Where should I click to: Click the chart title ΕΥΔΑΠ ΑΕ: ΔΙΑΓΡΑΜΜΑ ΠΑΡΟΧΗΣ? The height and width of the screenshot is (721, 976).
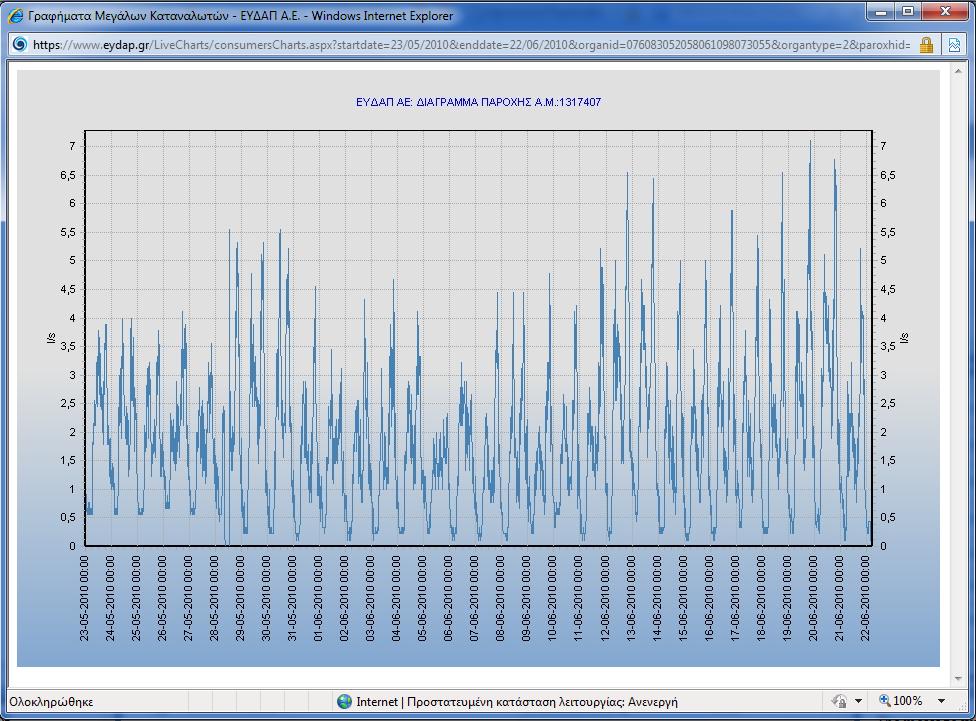pos(478,102)
